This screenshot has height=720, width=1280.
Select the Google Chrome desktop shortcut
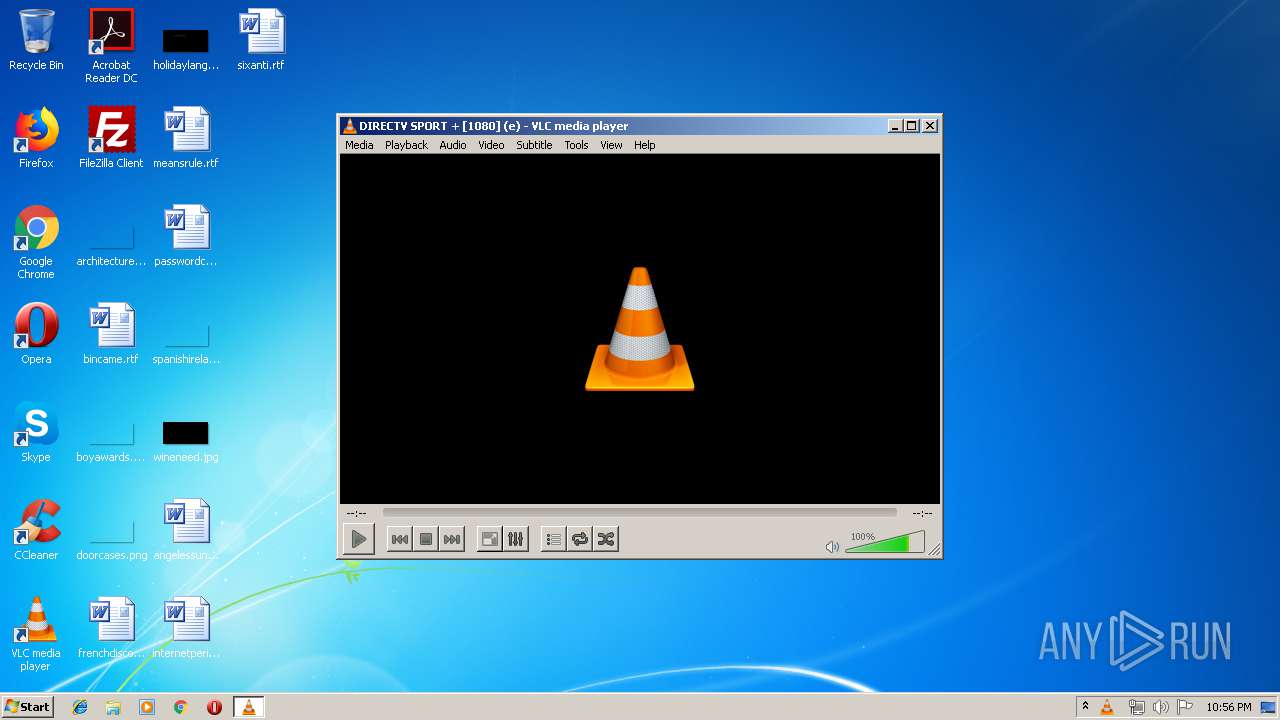click(x=36, y=242)
